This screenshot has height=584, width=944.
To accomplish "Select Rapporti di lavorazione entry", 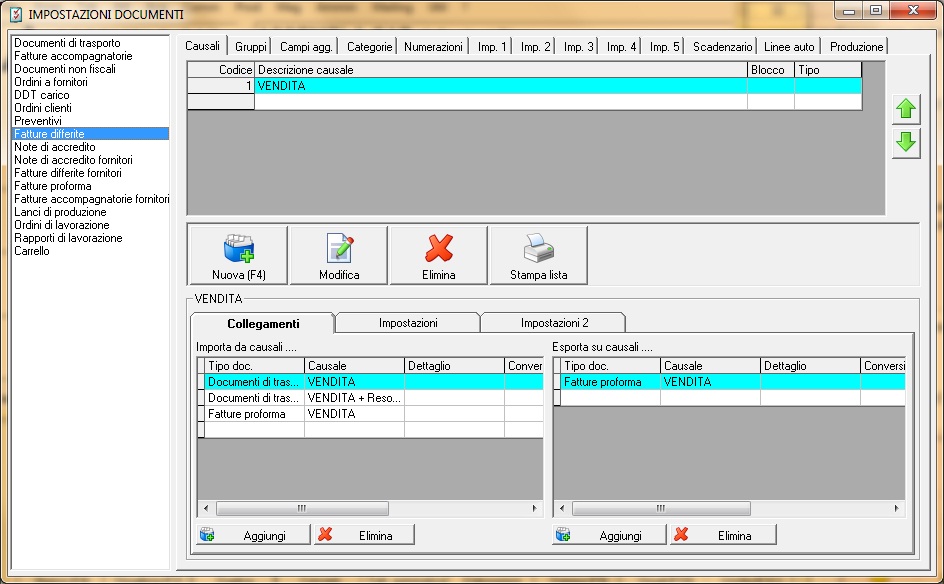I will pyautogui.click(x=90, y=238).
